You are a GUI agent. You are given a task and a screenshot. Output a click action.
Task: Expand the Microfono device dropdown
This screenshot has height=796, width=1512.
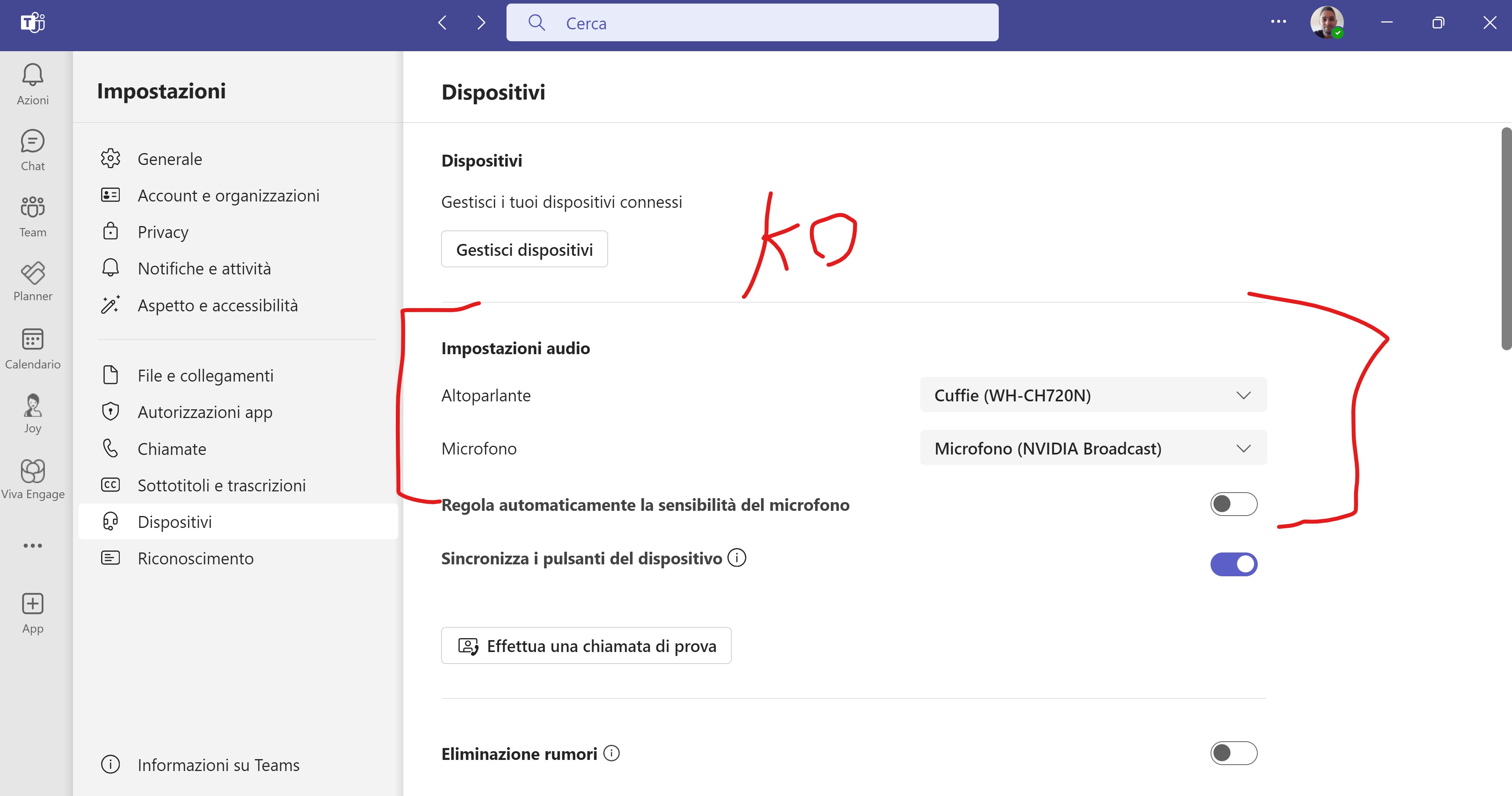1094,448
